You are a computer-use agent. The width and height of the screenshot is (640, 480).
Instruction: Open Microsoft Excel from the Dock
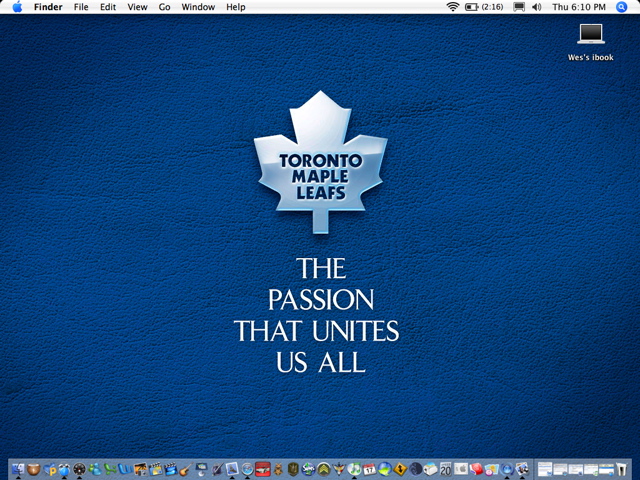pyautogui.click(x=110, y=469)
